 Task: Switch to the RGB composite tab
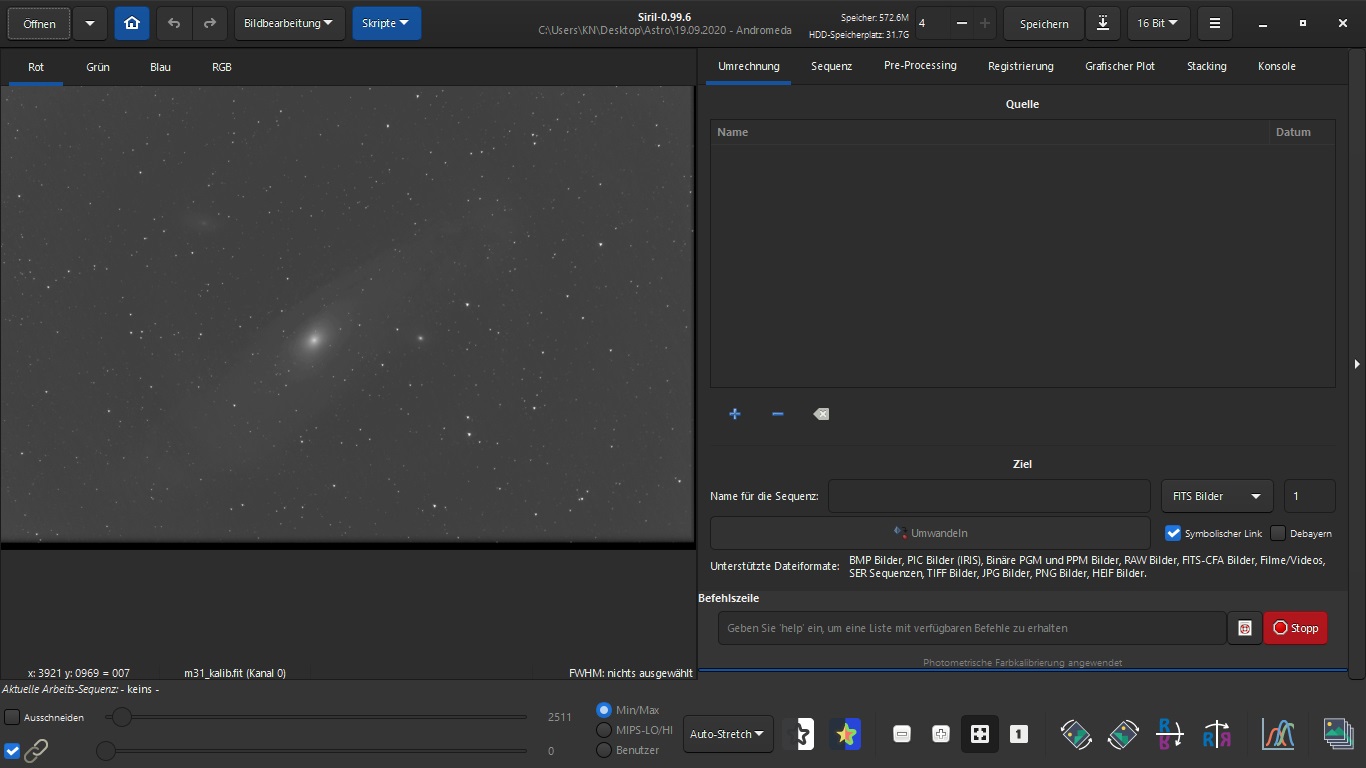[x=222, y=67]
